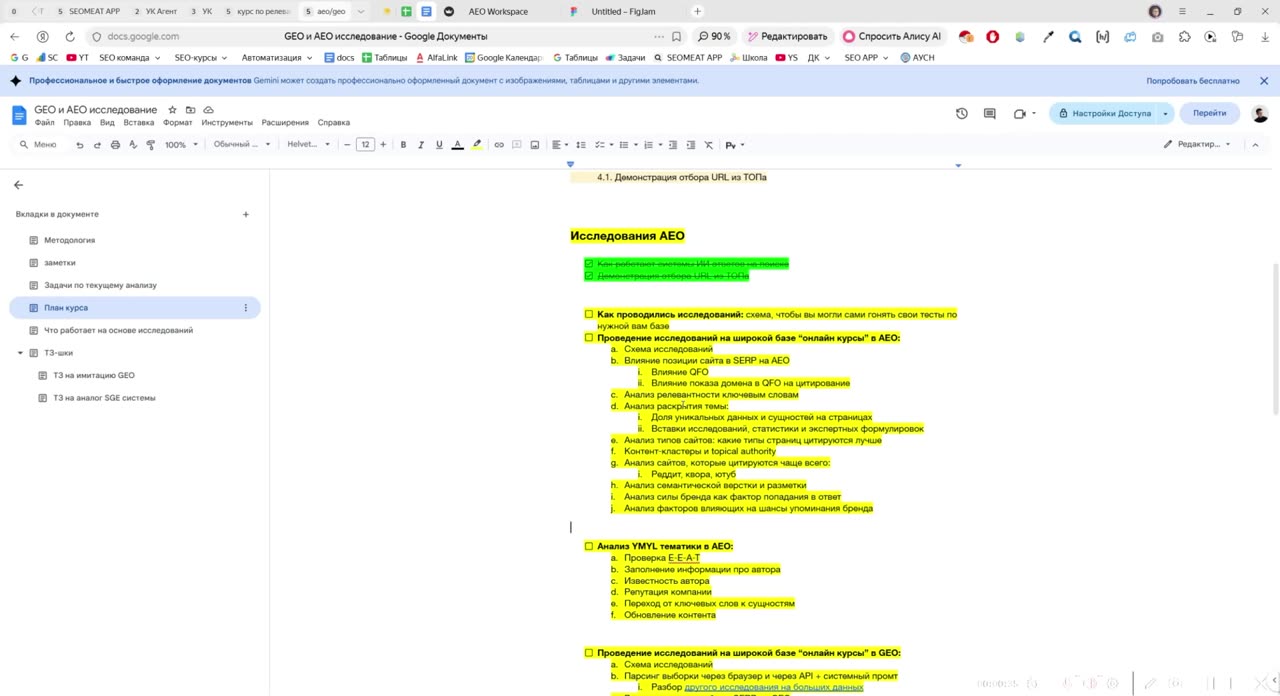Check the 'Проведение исследований… в GEO' checkbox
The width and height of the screenshot is (1280, 696).
pos(589,653)
